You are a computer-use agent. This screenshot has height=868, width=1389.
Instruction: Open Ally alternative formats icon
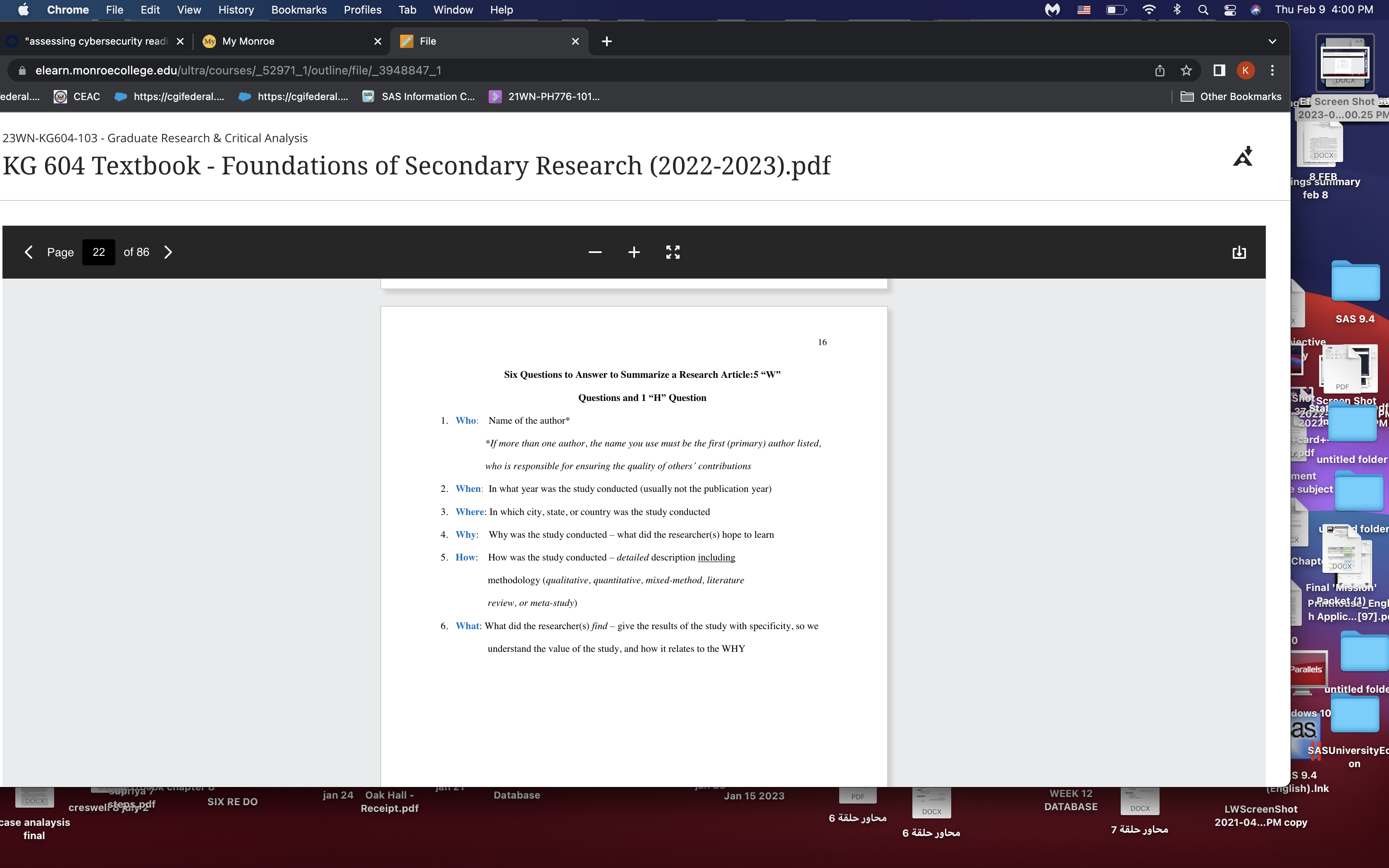pos(1243,156)
